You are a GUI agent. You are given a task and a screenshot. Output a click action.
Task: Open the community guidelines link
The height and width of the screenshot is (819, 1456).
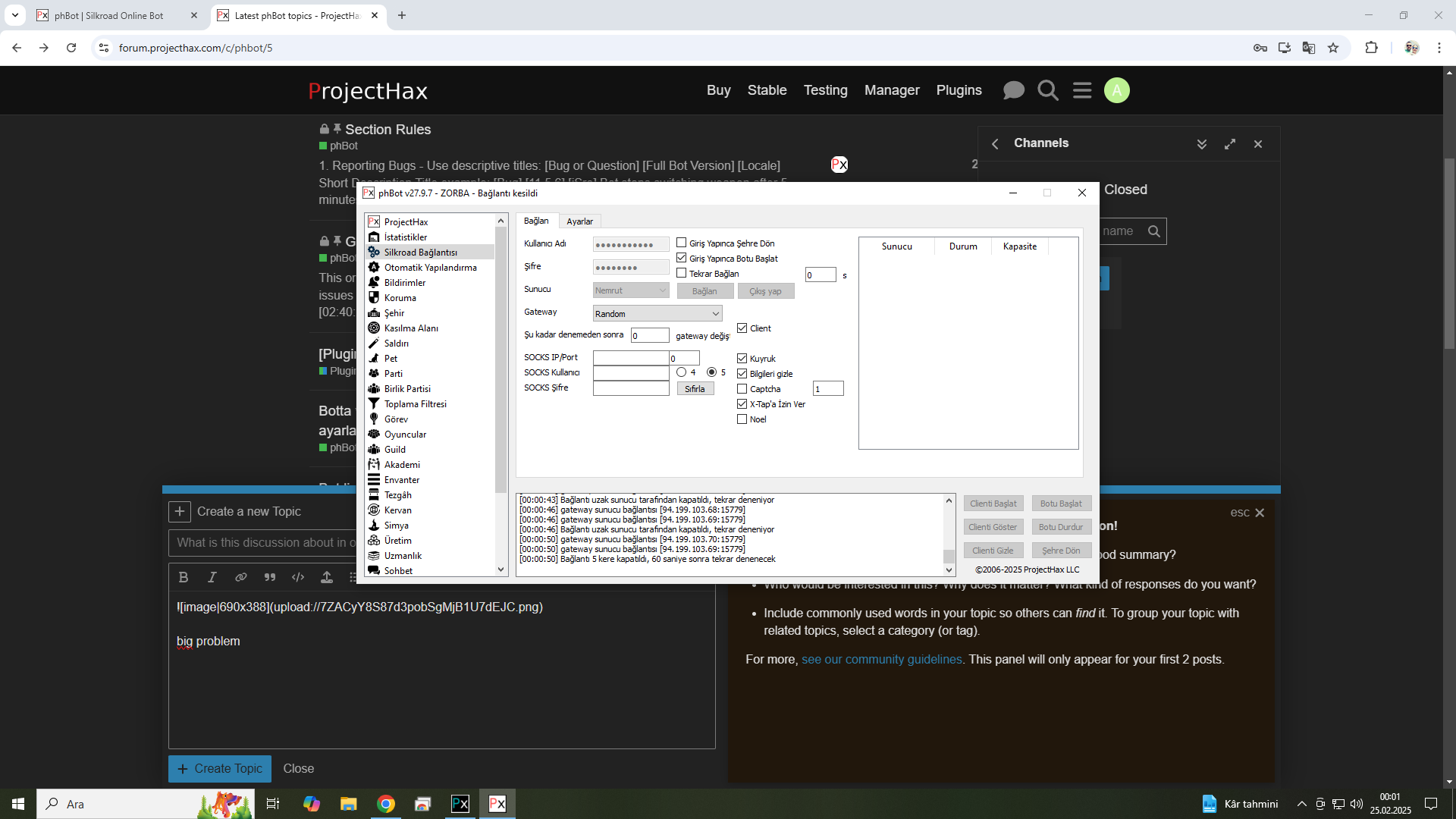coord(881,659)
